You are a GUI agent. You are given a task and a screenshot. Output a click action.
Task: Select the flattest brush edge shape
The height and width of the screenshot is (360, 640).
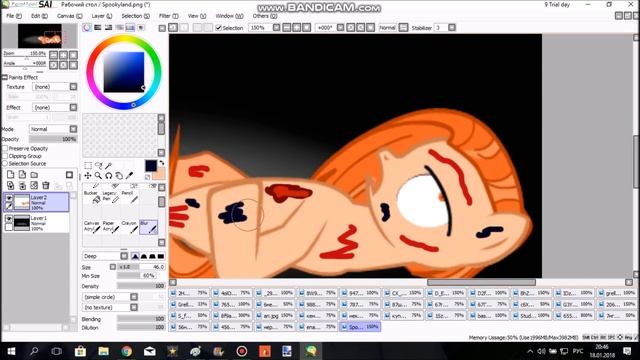tap(161, 256)
